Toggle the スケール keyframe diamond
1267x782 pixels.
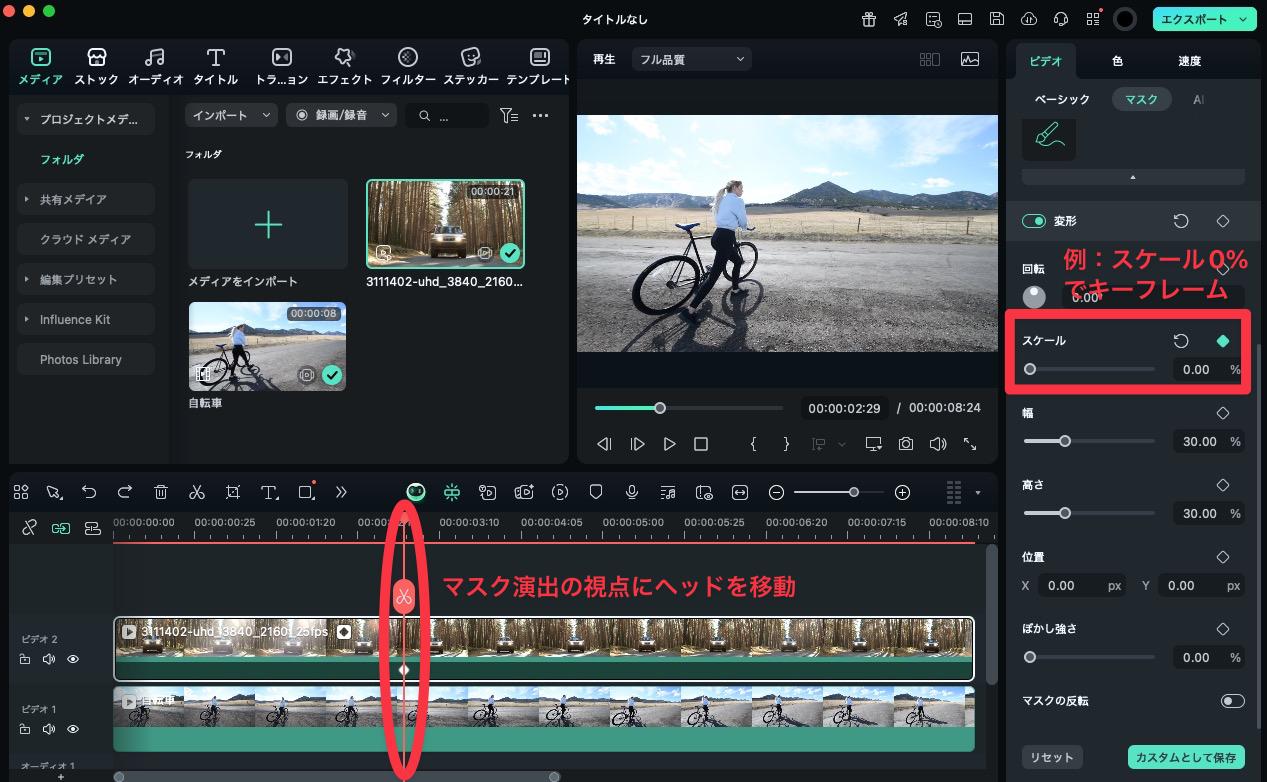pos(1222,341)
